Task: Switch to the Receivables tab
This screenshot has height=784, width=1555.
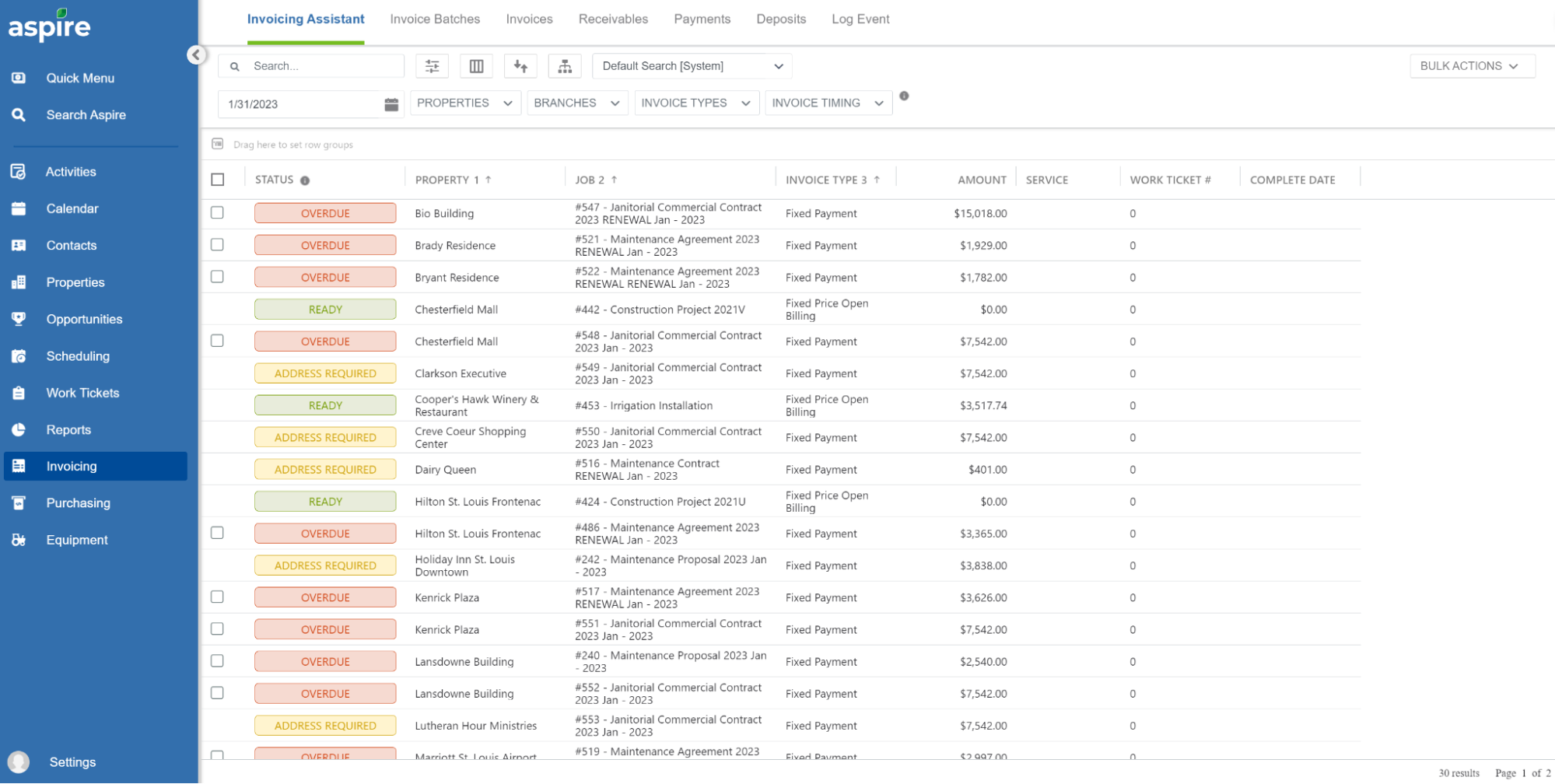Action: (613, 19)
